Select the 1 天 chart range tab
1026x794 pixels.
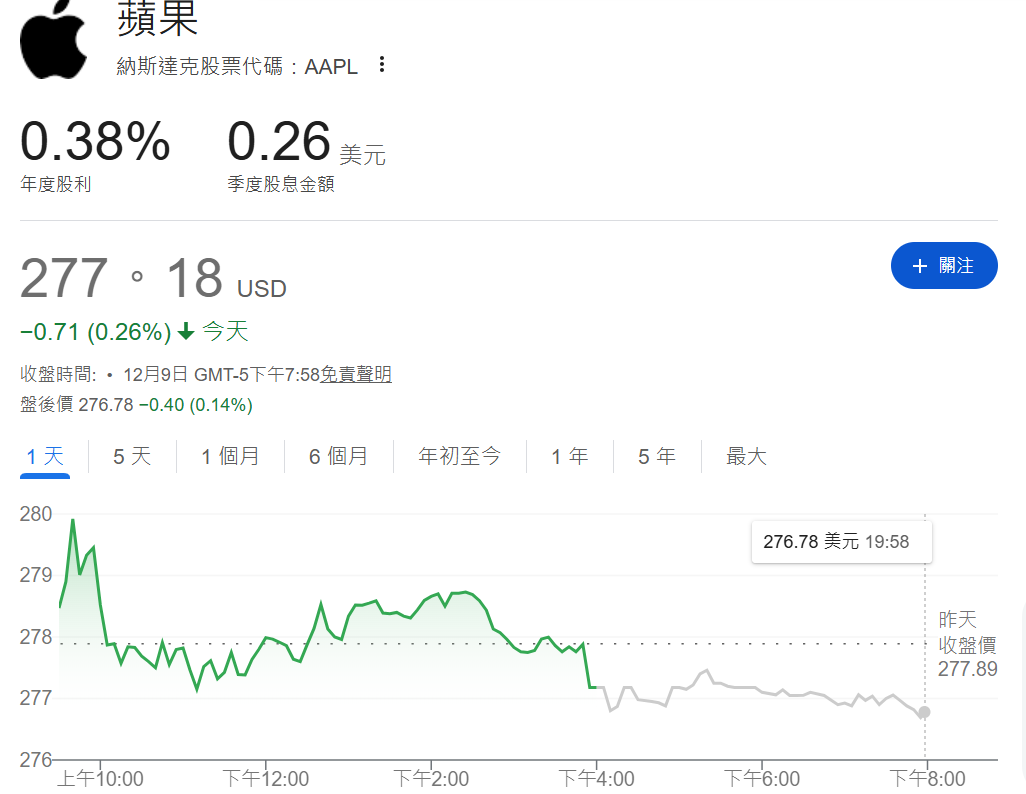click(43, 454)
